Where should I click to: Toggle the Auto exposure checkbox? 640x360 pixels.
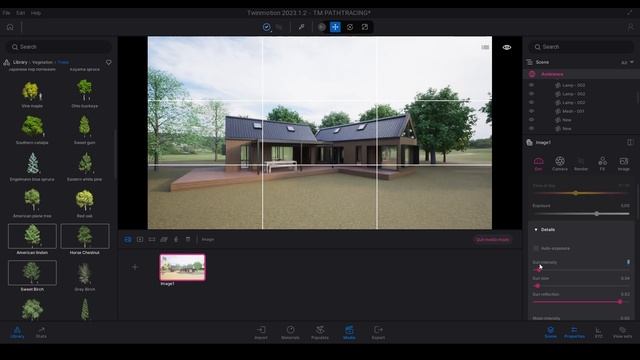(536, 248)
